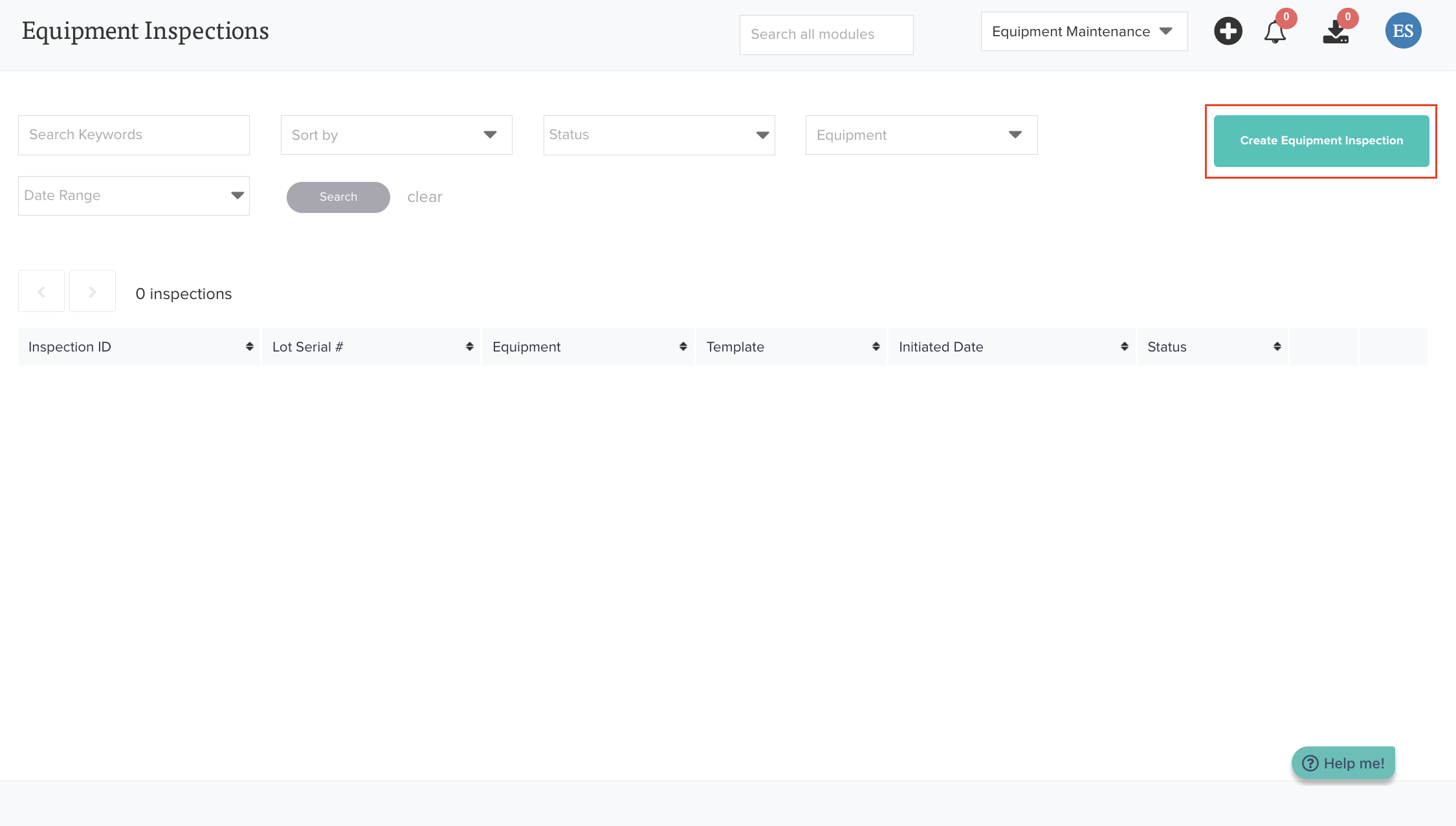1456x826 pixels.
Task: Focus the Search Keywords field
Action: pos(133,135)
